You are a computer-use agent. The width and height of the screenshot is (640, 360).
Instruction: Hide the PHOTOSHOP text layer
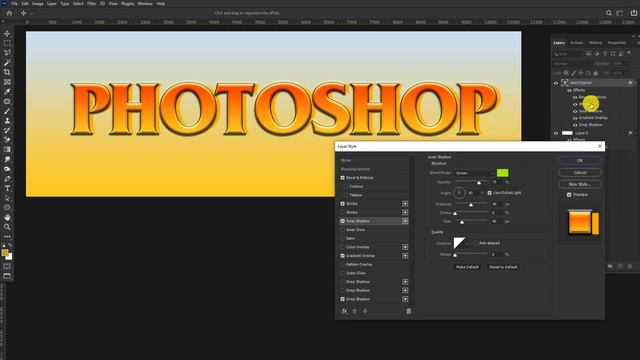pos(556,83)
